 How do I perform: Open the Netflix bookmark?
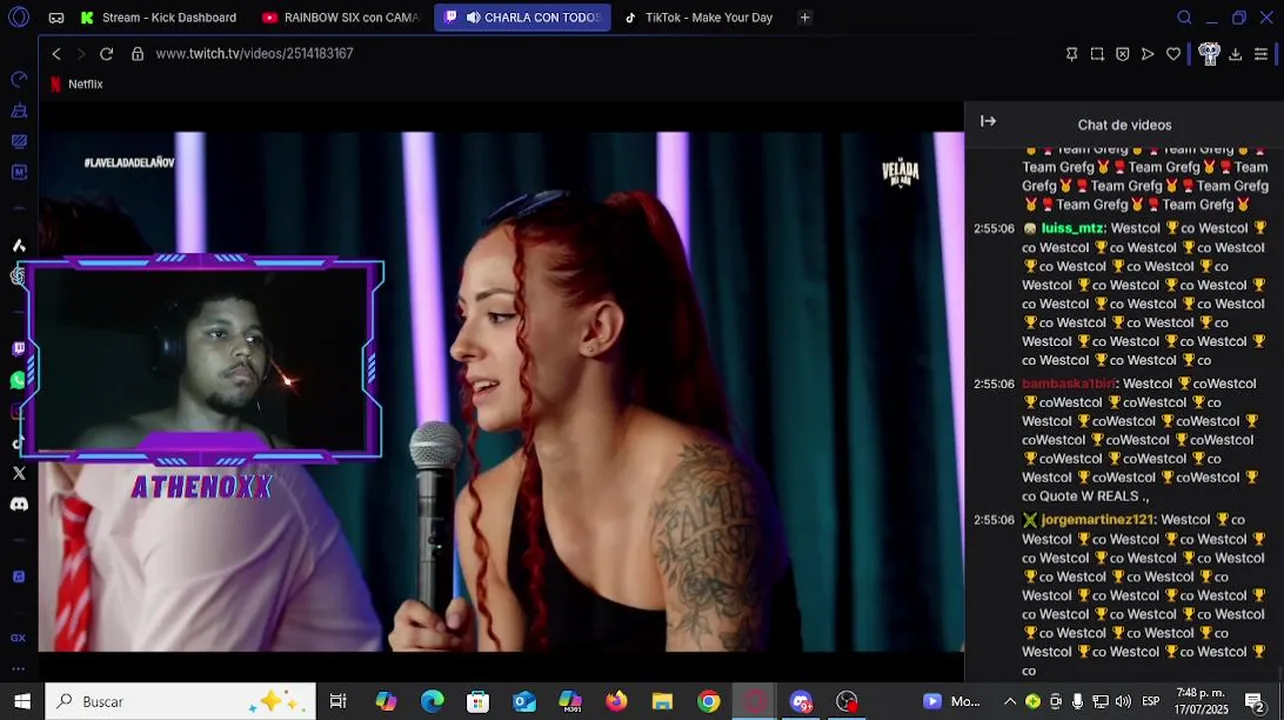click(x=77, y=84)
